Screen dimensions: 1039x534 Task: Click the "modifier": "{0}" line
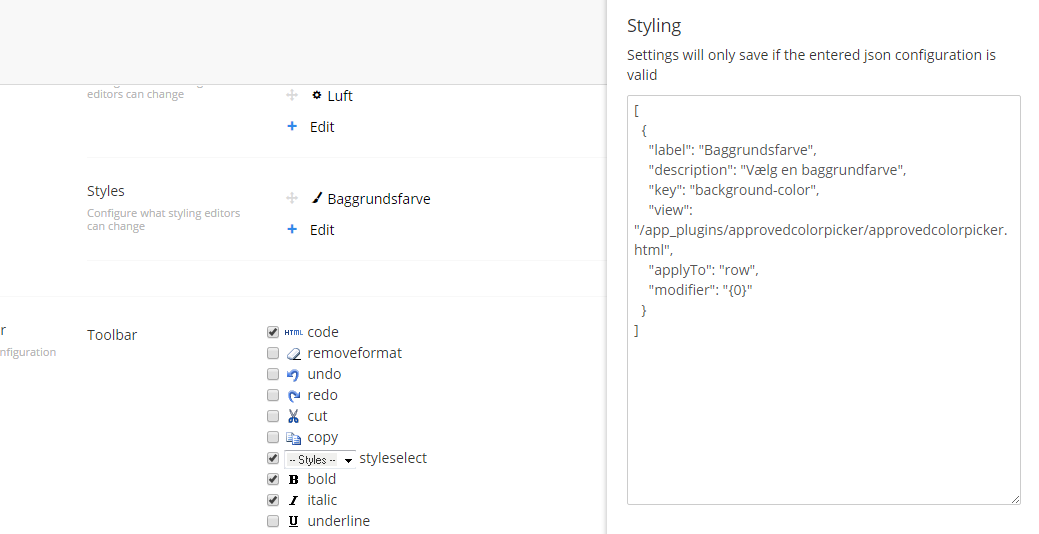coord(700,290)
